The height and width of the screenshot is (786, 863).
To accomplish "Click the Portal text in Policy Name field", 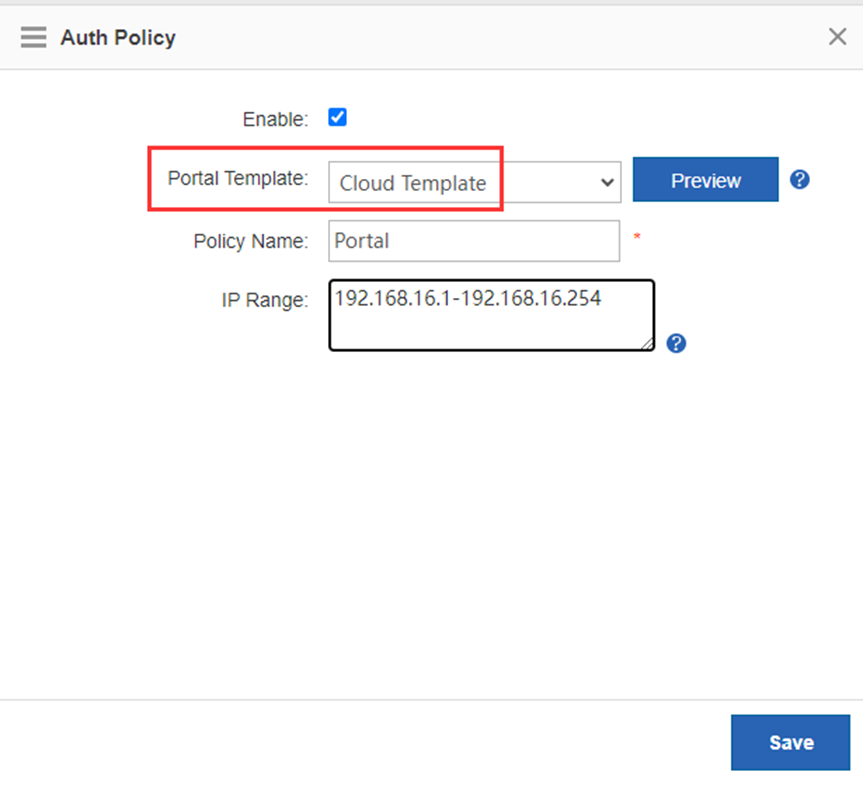I will pos(362,241).
